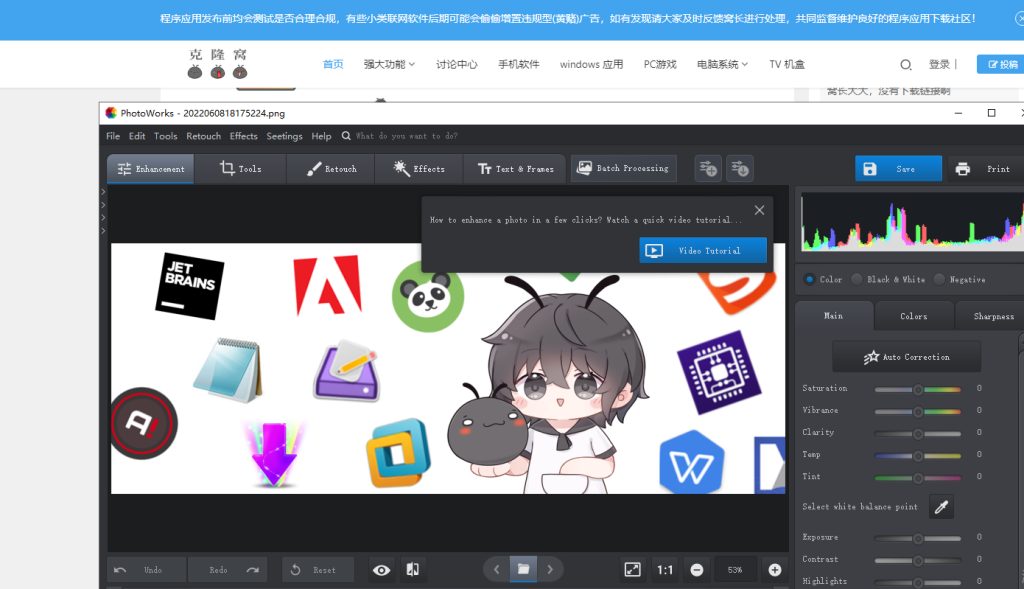Click the 登录 link on the website
The width and height of the screenshot is (1024, 589).
pyautogui.click(x=939, y=64)
